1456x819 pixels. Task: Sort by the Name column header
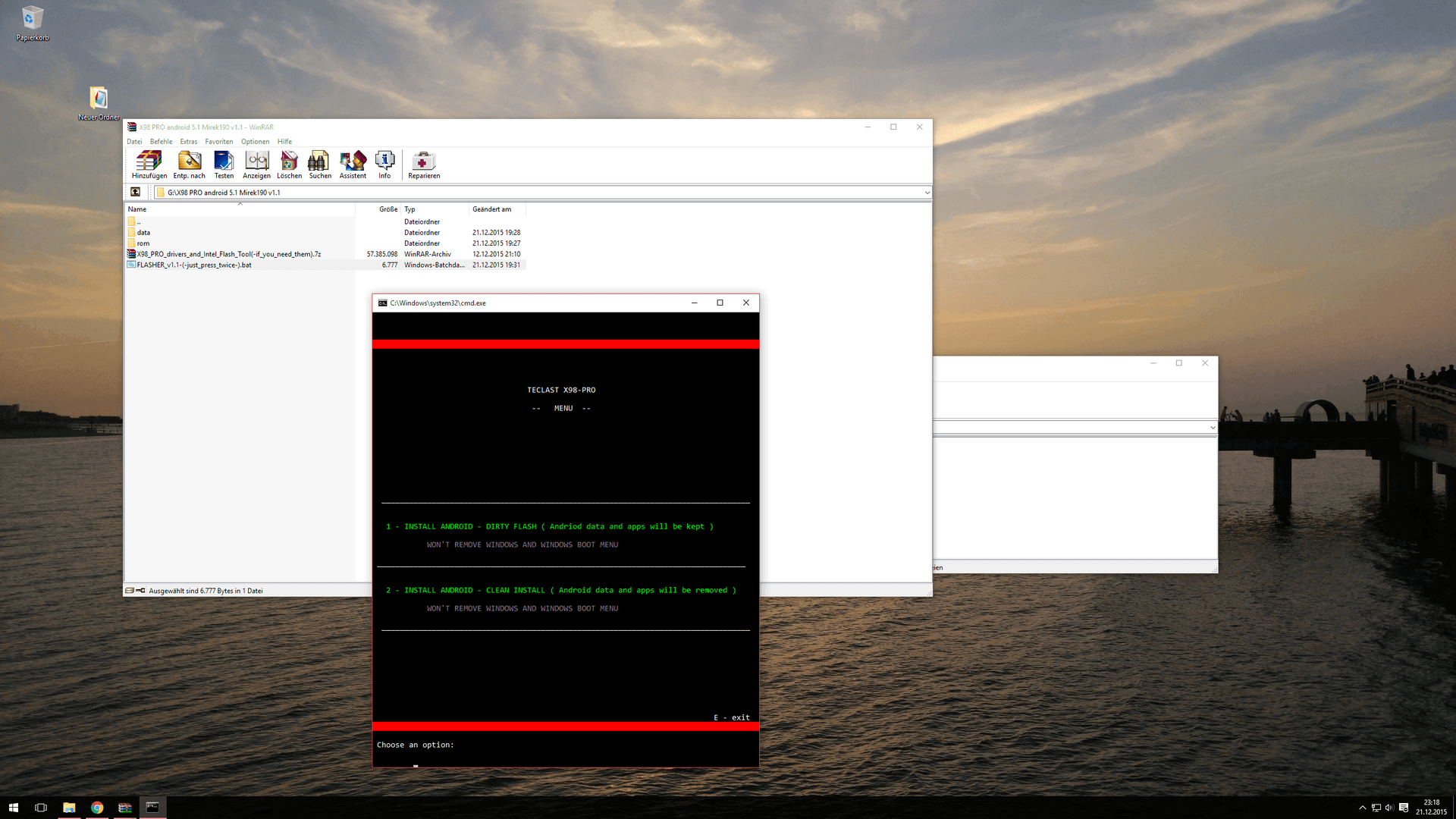click(x=240, y=209)
